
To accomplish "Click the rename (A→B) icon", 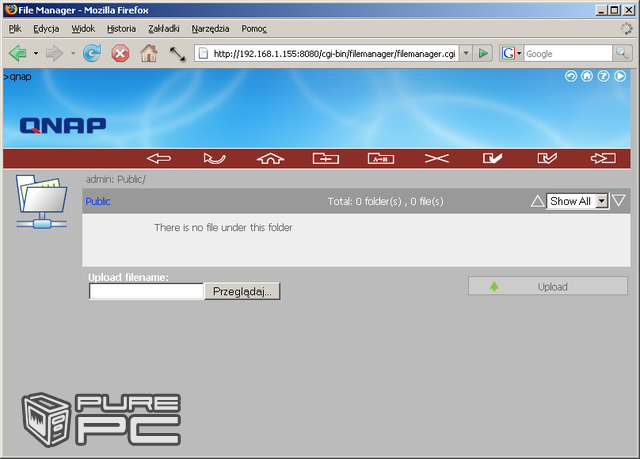I will tap(381, 158).
